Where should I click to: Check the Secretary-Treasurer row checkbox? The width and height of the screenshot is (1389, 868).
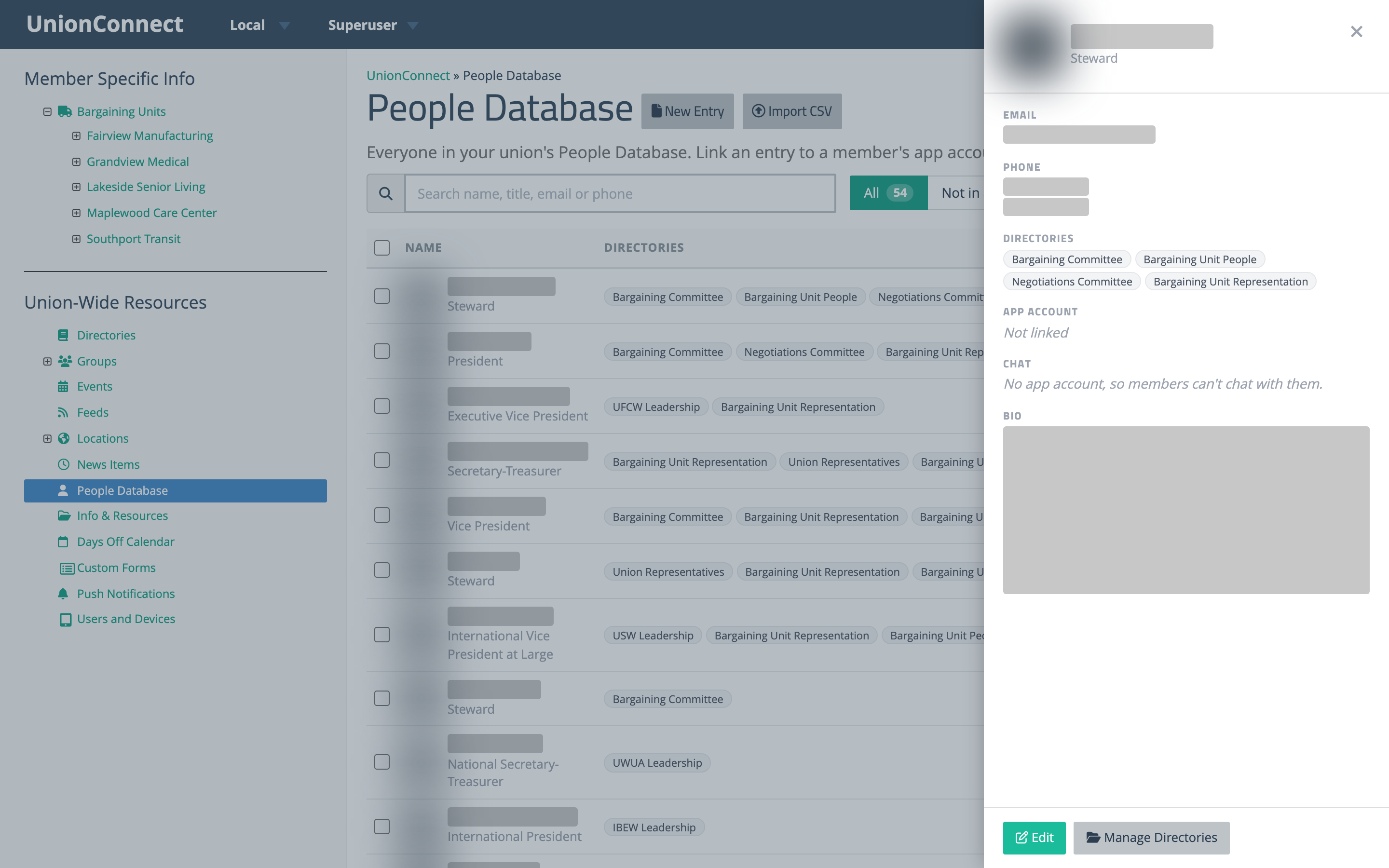(381, 460)
